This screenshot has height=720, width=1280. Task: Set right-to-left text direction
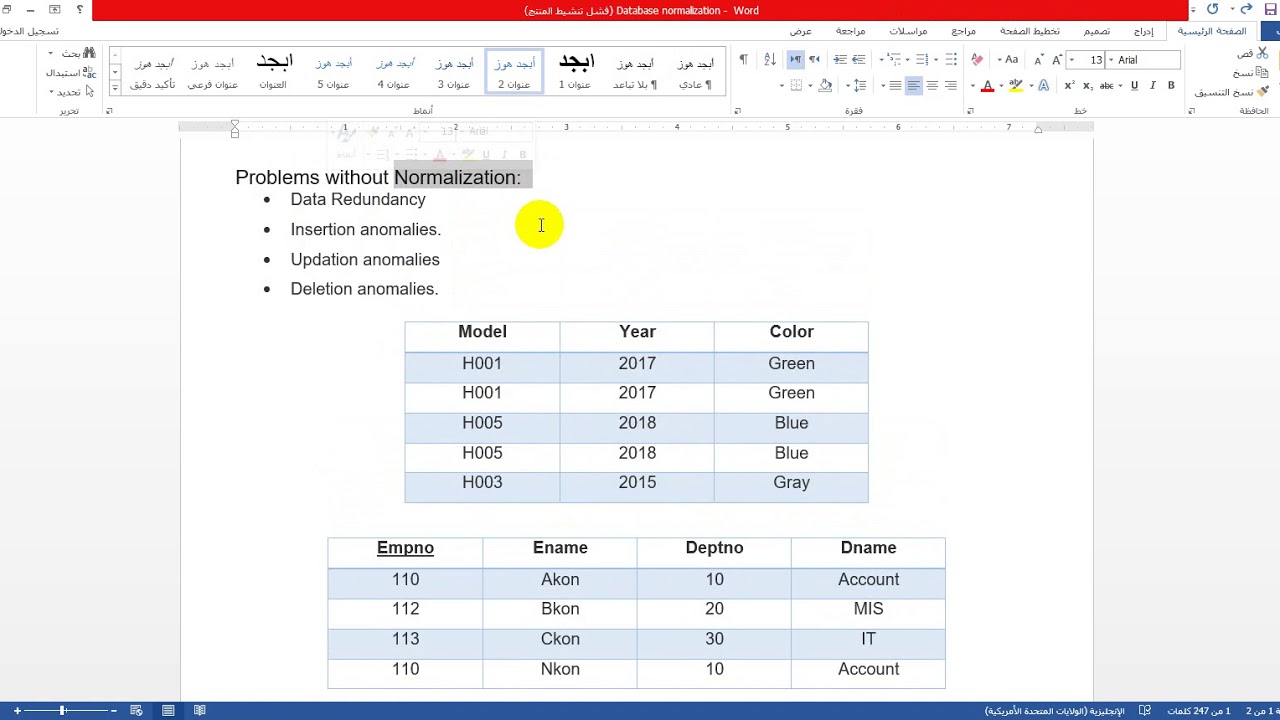pyautogui.click(x=815, y=60)
